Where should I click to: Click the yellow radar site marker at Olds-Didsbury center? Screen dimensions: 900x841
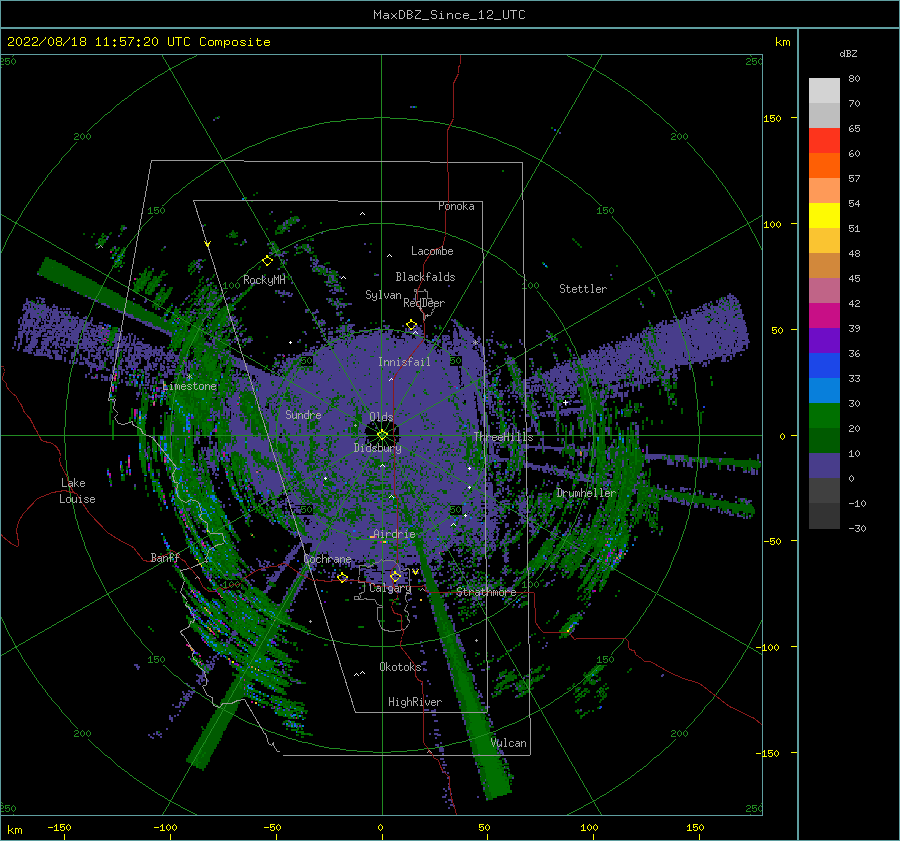point(382,435)
